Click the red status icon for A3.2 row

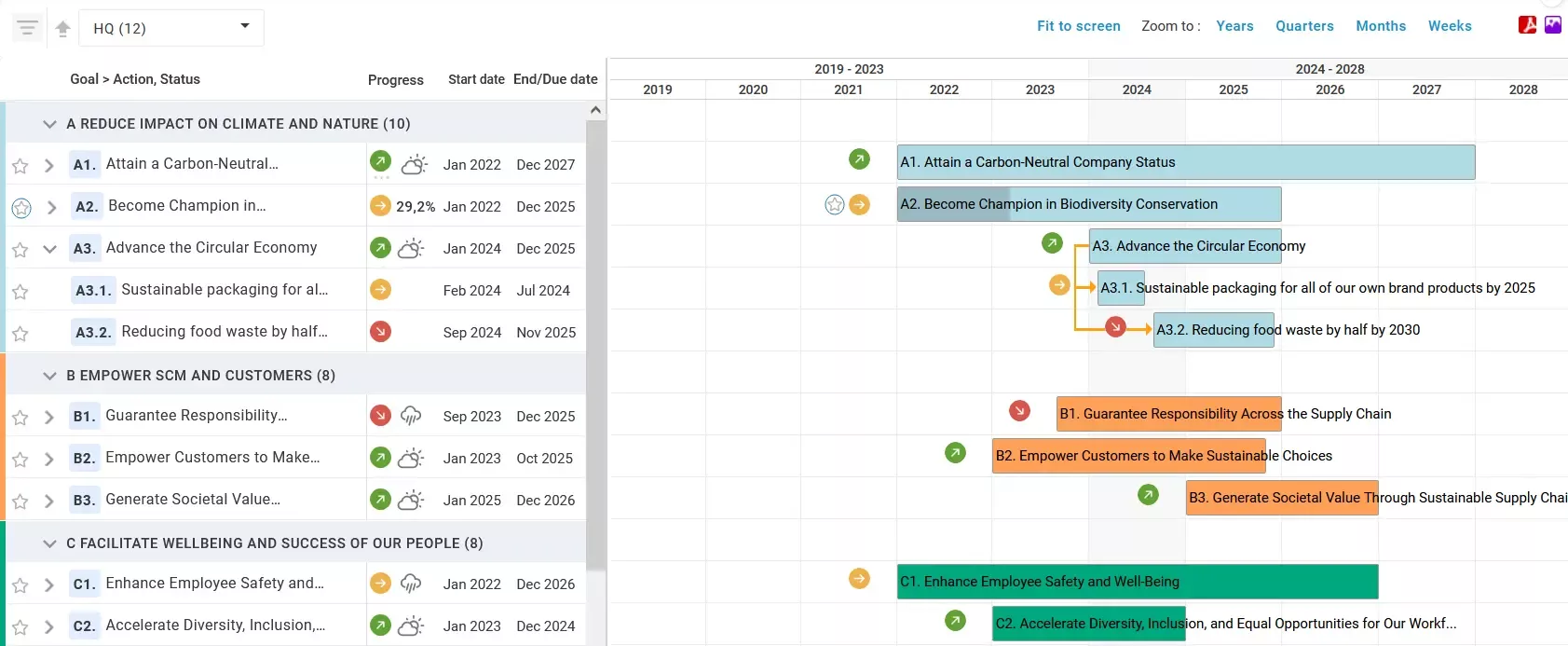pos(380,332)
